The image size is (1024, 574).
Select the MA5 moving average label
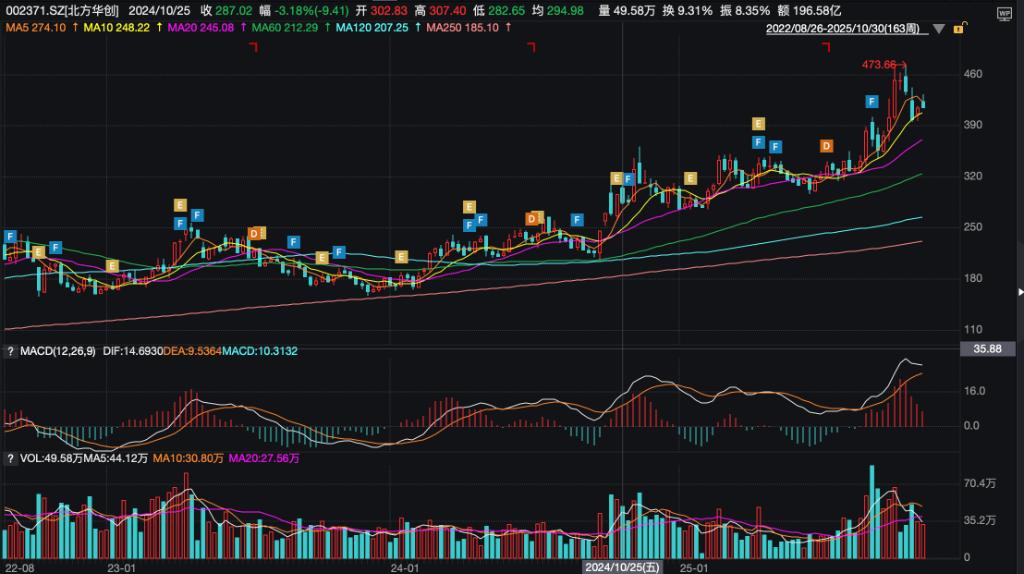pyautogui.click(x=35, y=27)
